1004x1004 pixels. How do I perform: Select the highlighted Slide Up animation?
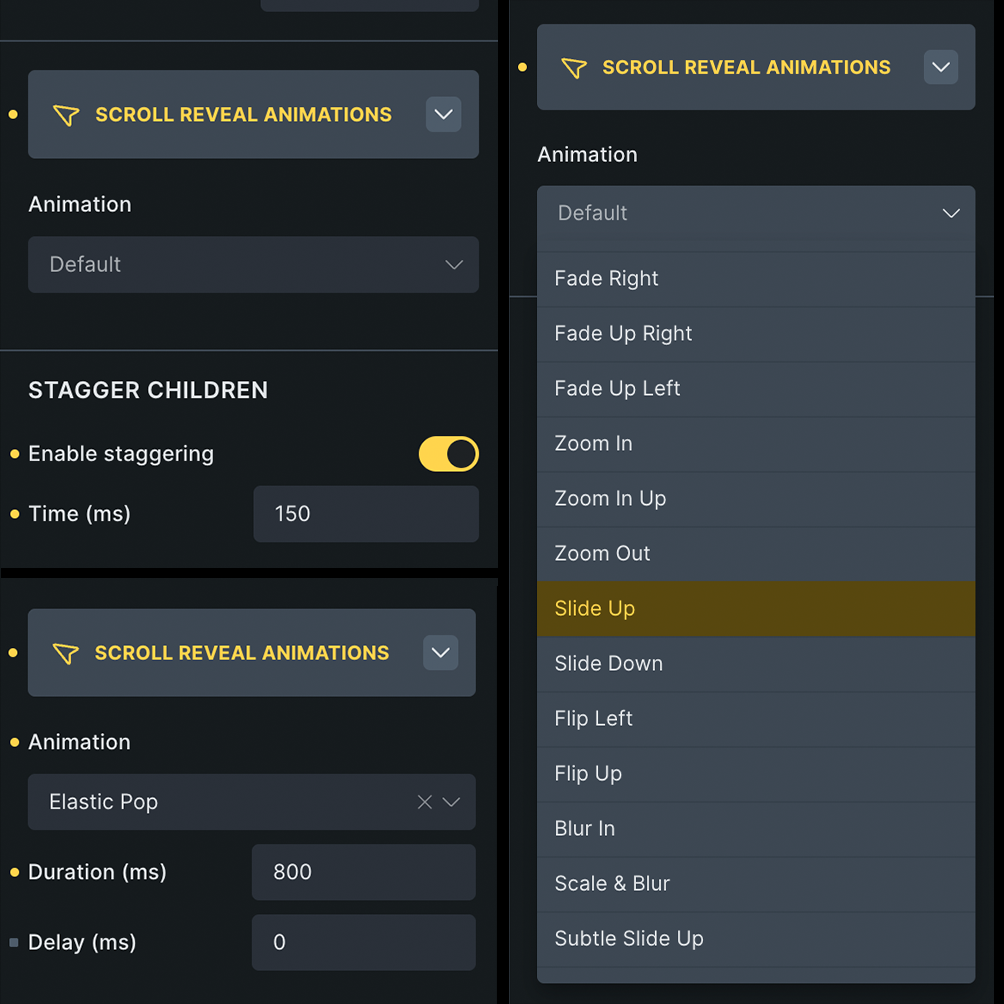pos(755,609)
